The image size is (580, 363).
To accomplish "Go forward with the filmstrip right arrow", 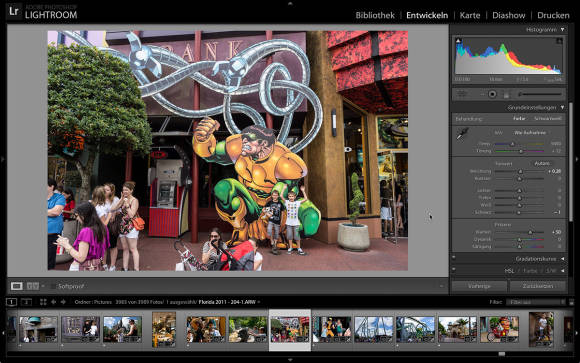I will [x=63, y=302].
